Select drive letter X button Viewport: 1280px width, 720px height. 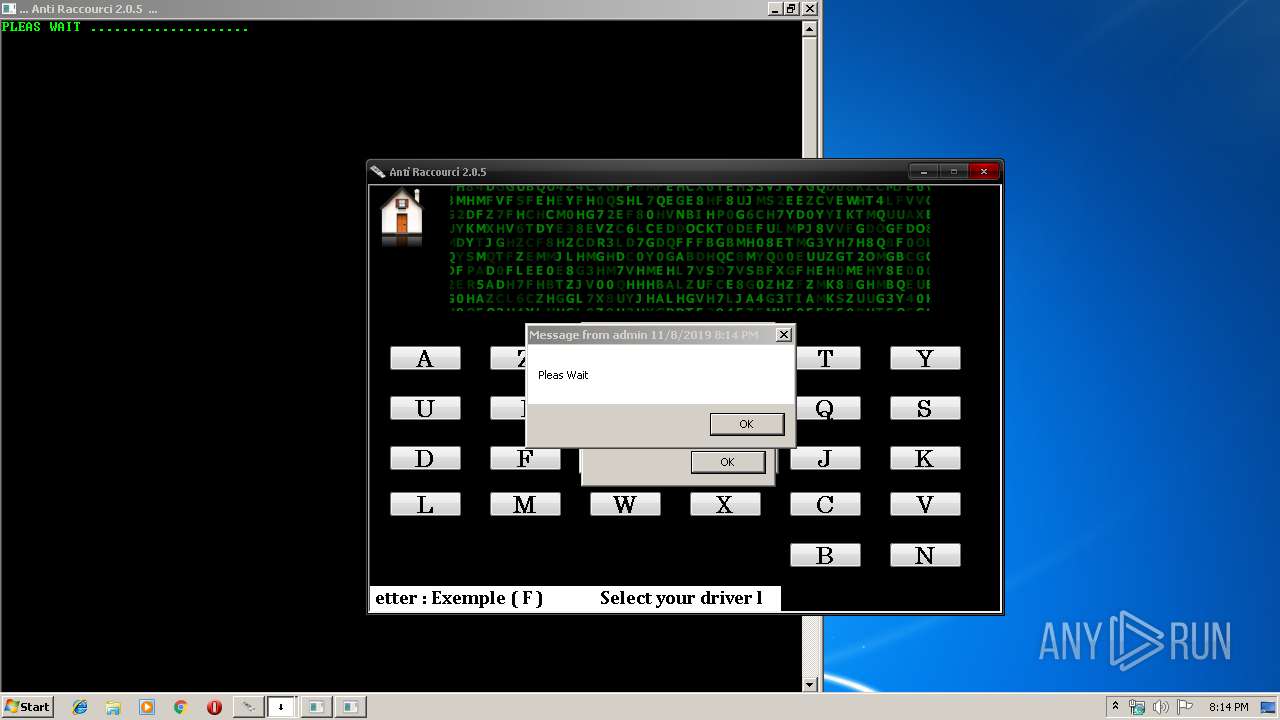[x=725, y=504]
